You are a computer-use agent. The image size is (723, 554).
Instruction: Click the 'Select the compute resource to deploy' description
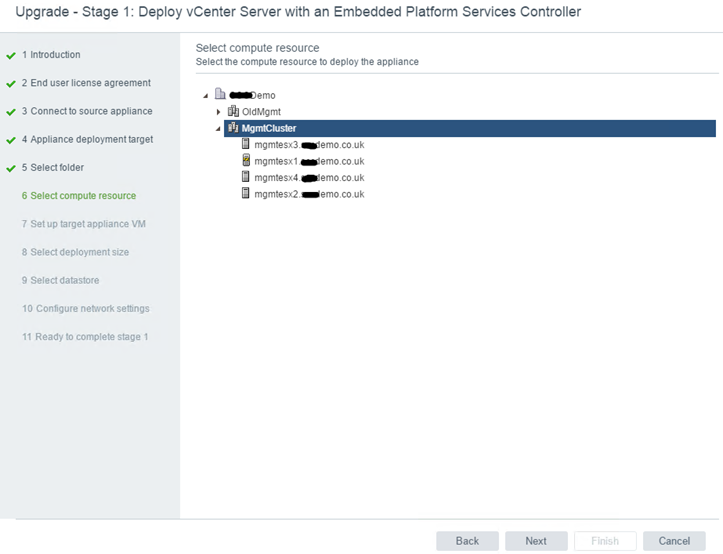click(x=307, y=62)
